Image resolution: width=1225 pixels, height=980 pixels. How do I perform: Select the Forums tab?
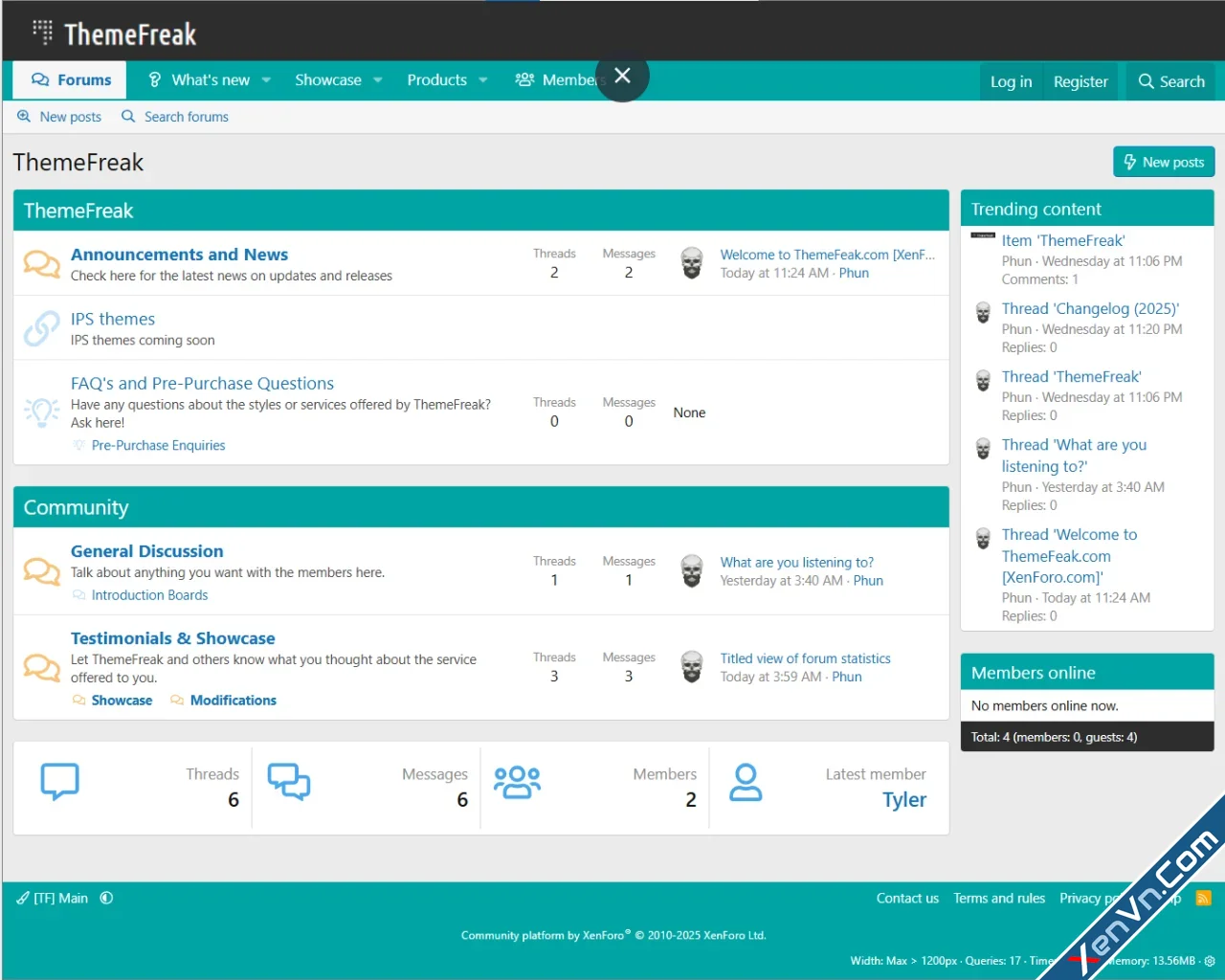[x=71, y=80]
